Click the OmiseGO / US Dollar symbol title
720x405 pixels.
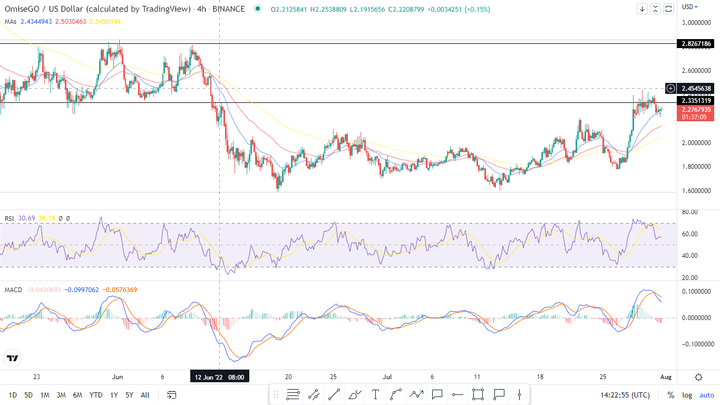[x=97, y=9]
